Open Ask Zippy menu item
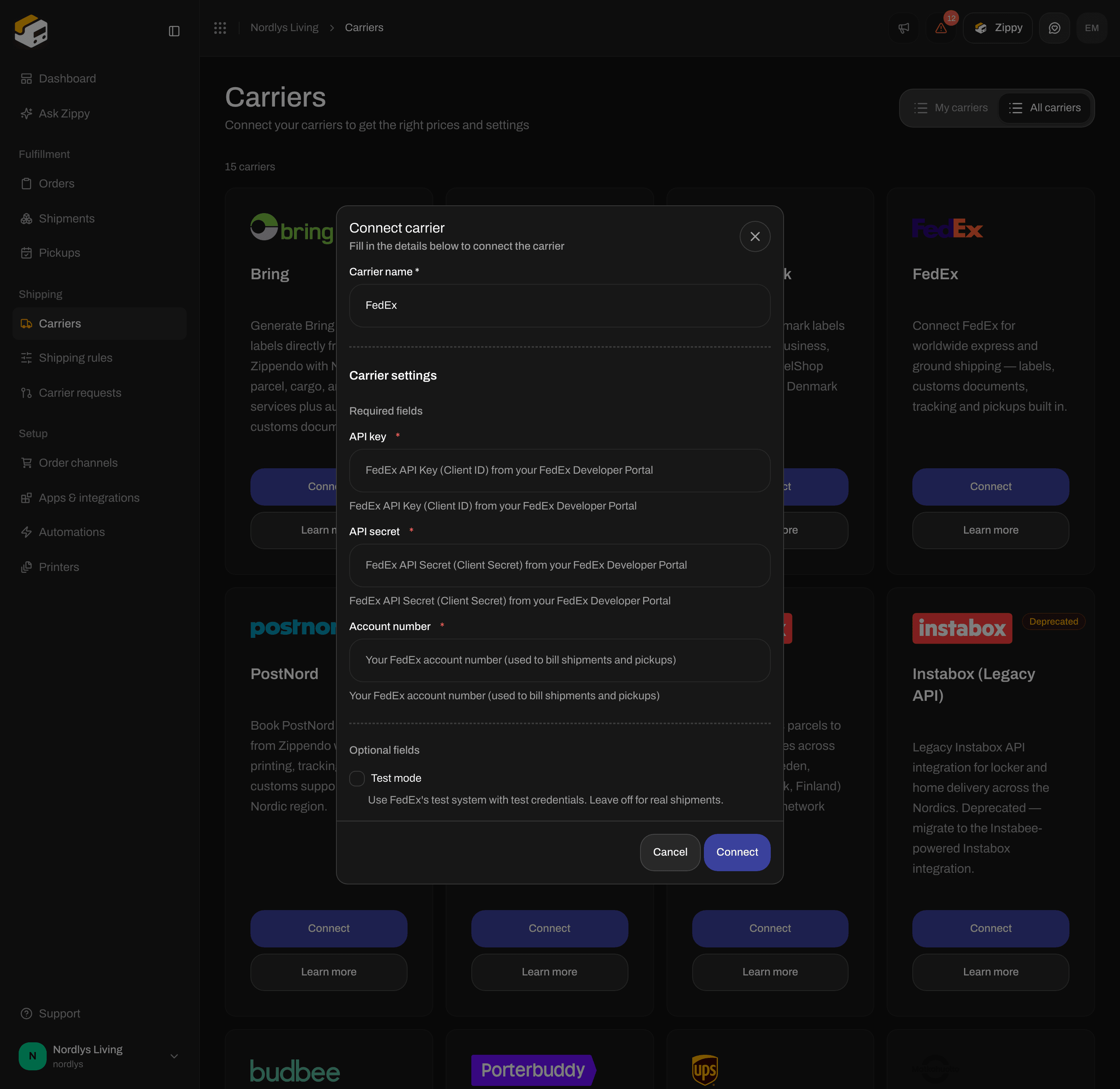Image resolution: width=1120 pixels, height=1089 pixels. pyautogui.click(x=100, y=113)
